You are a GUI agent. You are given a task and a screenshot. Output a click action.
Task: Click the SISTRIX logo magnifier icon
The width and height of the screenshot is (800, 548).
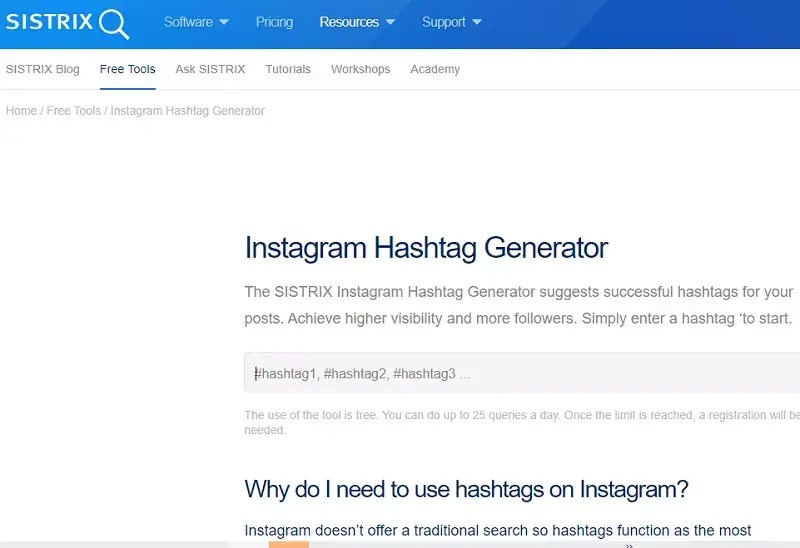click(x=114, y=24)
